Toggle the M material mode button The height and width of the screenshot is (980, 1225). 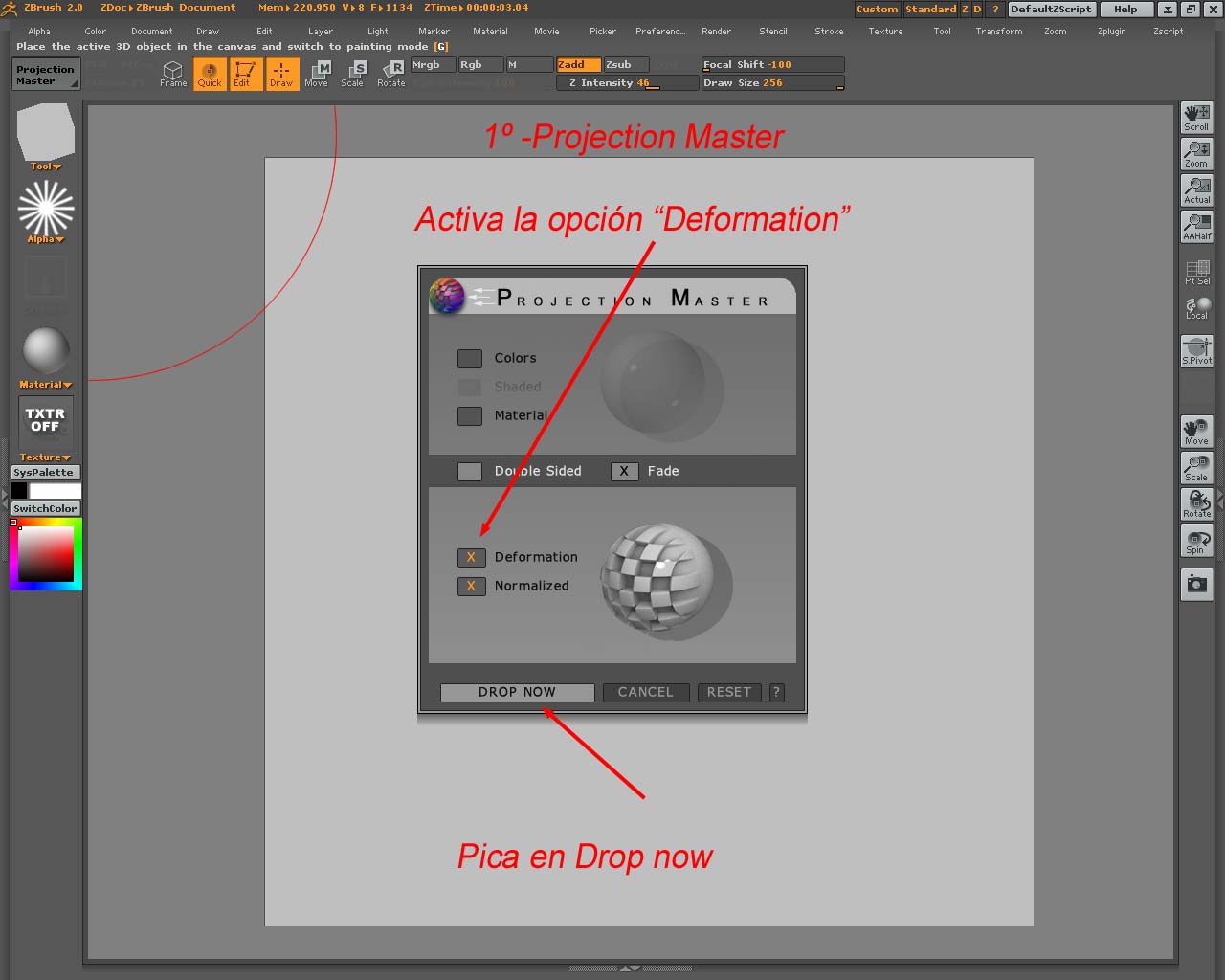point(529,65)
